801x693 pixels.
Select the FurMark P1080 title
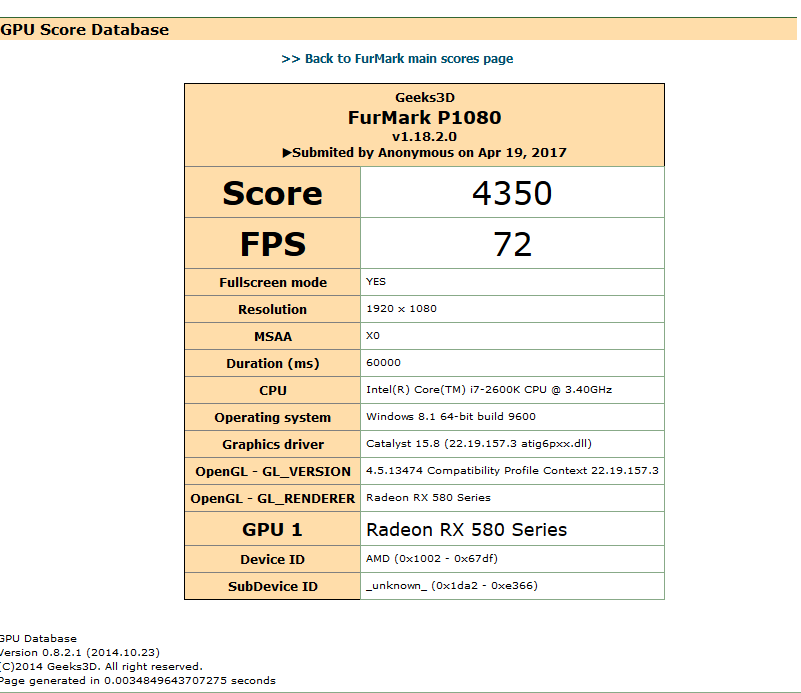(x=425, y=117)
